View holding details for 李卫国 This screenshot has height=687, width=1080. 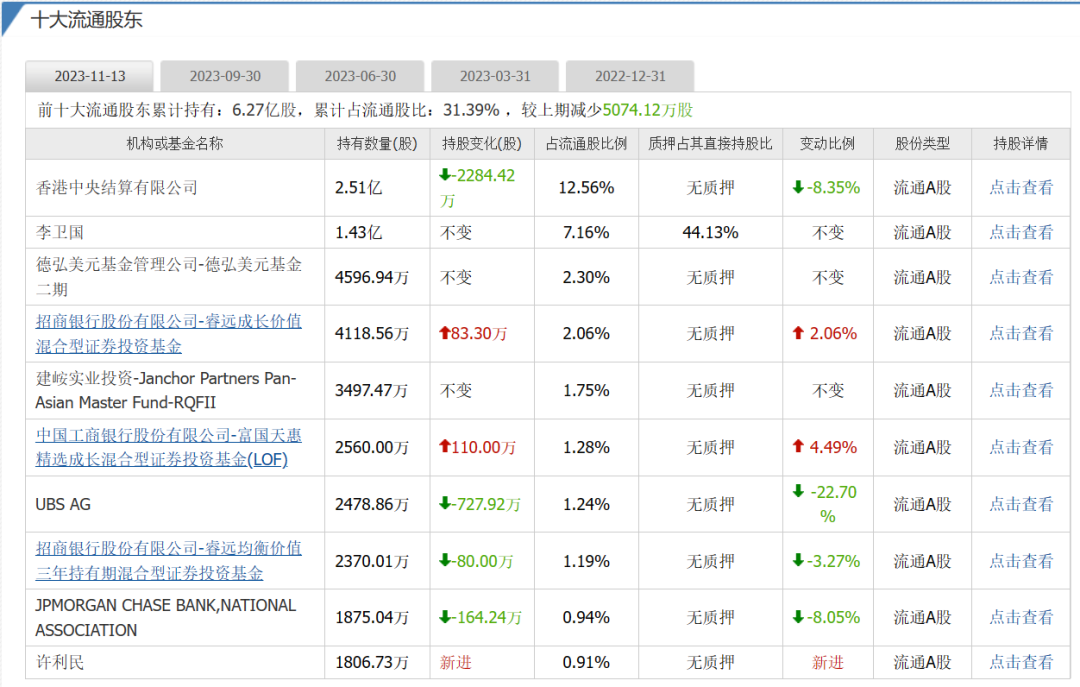click(1022, 231)
